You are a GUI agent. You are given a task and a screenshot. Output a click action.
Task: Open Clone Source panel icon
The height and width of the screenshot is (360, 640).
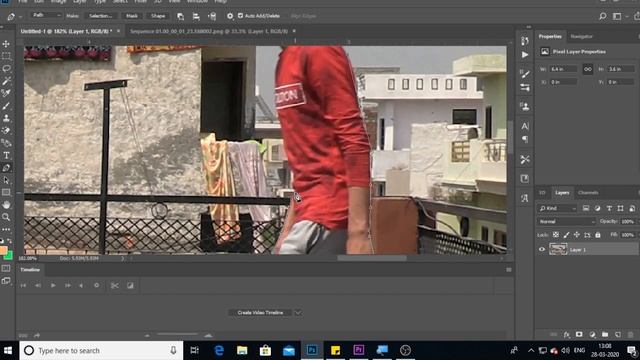(525, 107)
